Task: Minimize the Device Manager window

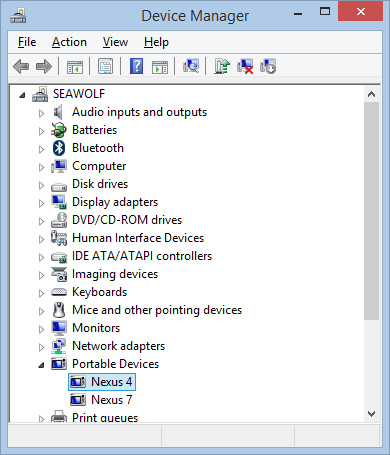Action: [x=298, y=13]
